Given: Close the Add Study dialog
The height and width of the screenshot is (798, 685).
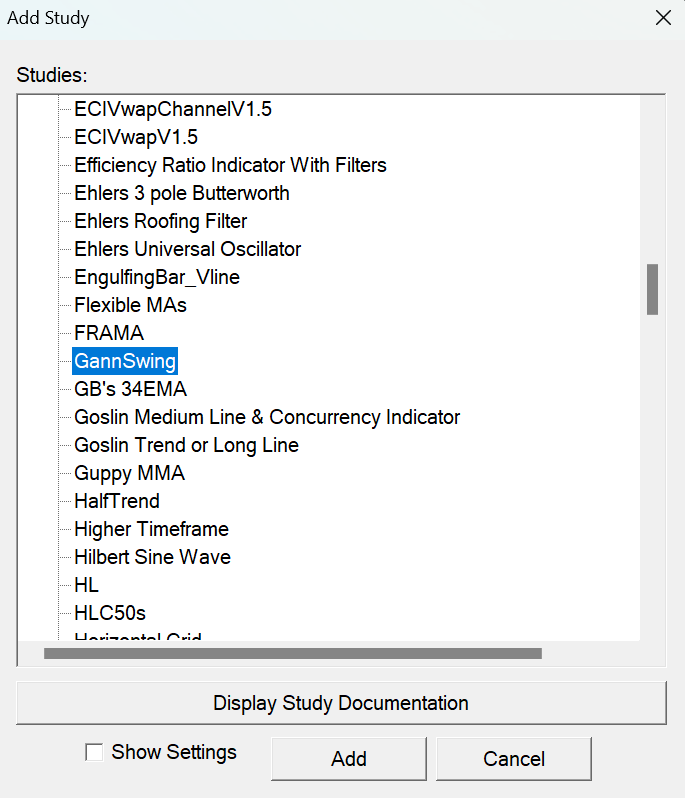Looking at the screenshot, I should coord(662,18).
